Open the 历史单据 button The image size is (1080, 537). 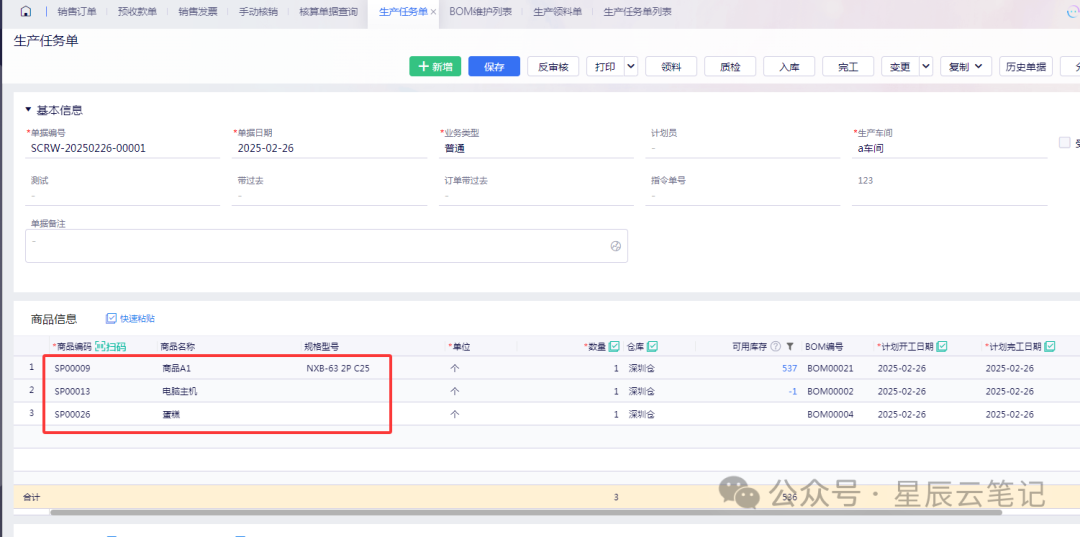pyautogui.click(x=1025, y=67)
